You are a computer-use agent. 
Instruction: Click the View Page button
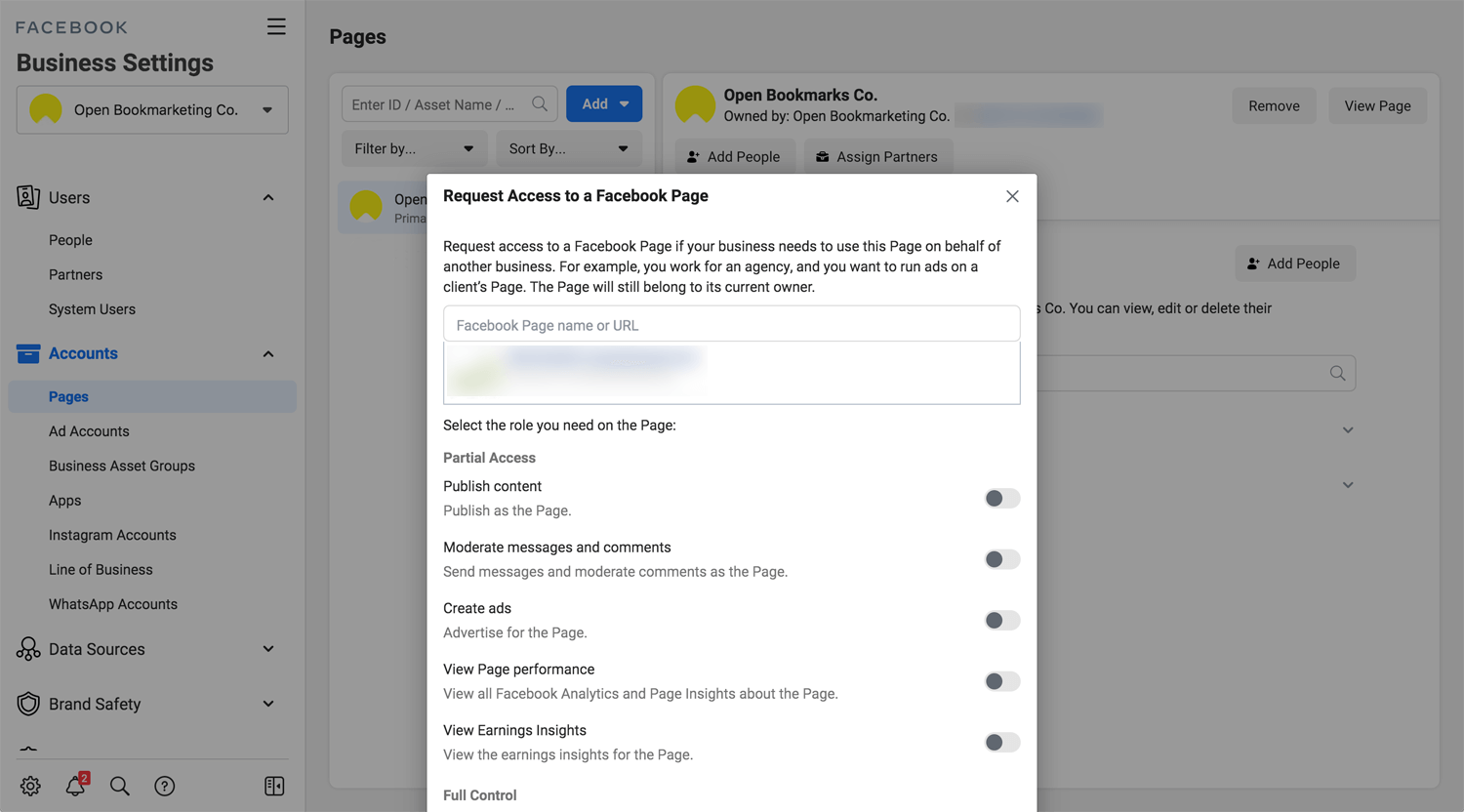click(x=1377, y=105)
